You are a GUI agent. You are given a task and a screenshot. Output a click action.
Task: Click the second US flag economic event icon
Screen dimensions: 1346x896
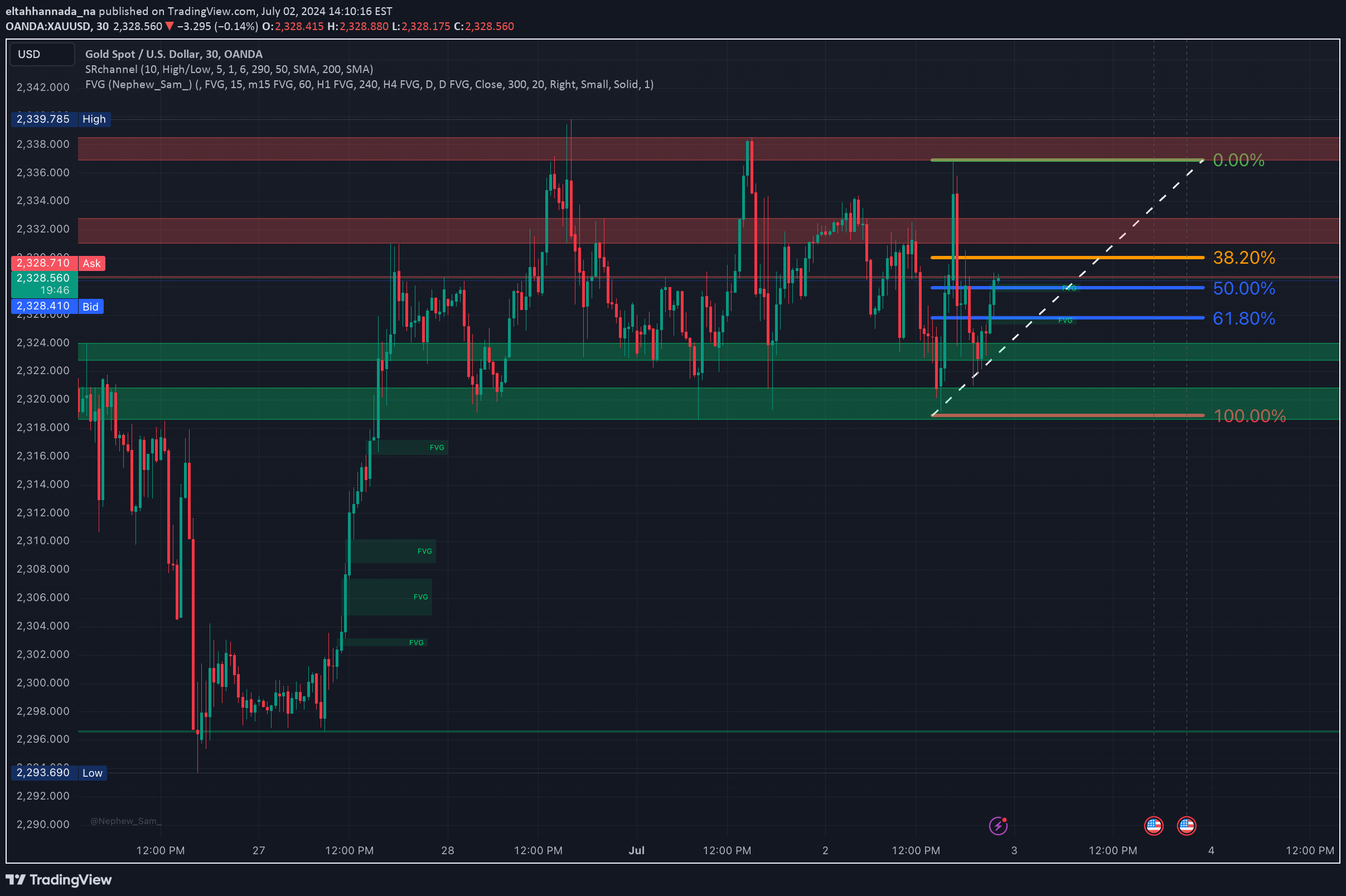coord(1187,826)
